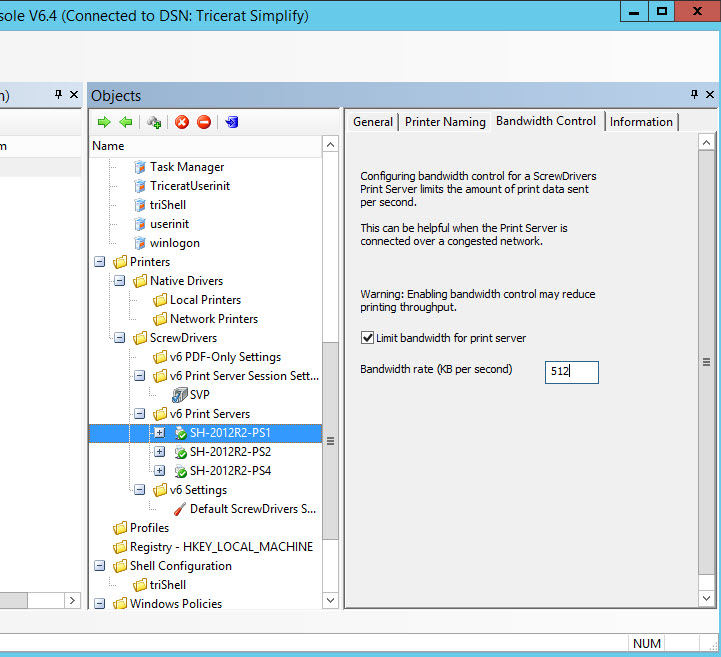Click the green right arrow toolbar icon
Viewport: 721px width, 657px height.
103,122
